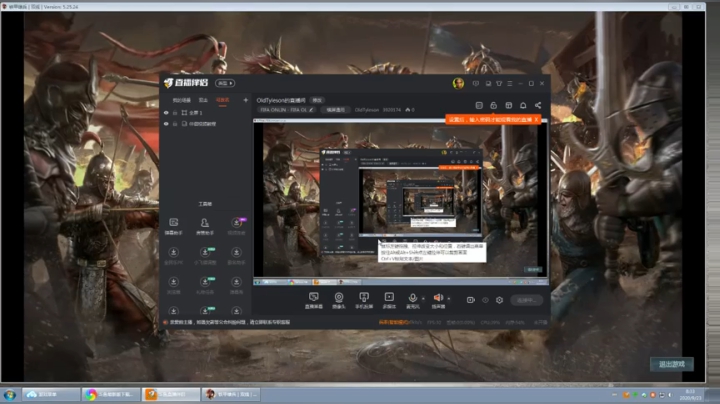
Task: Click the status bar notice message
Action: 229,322
